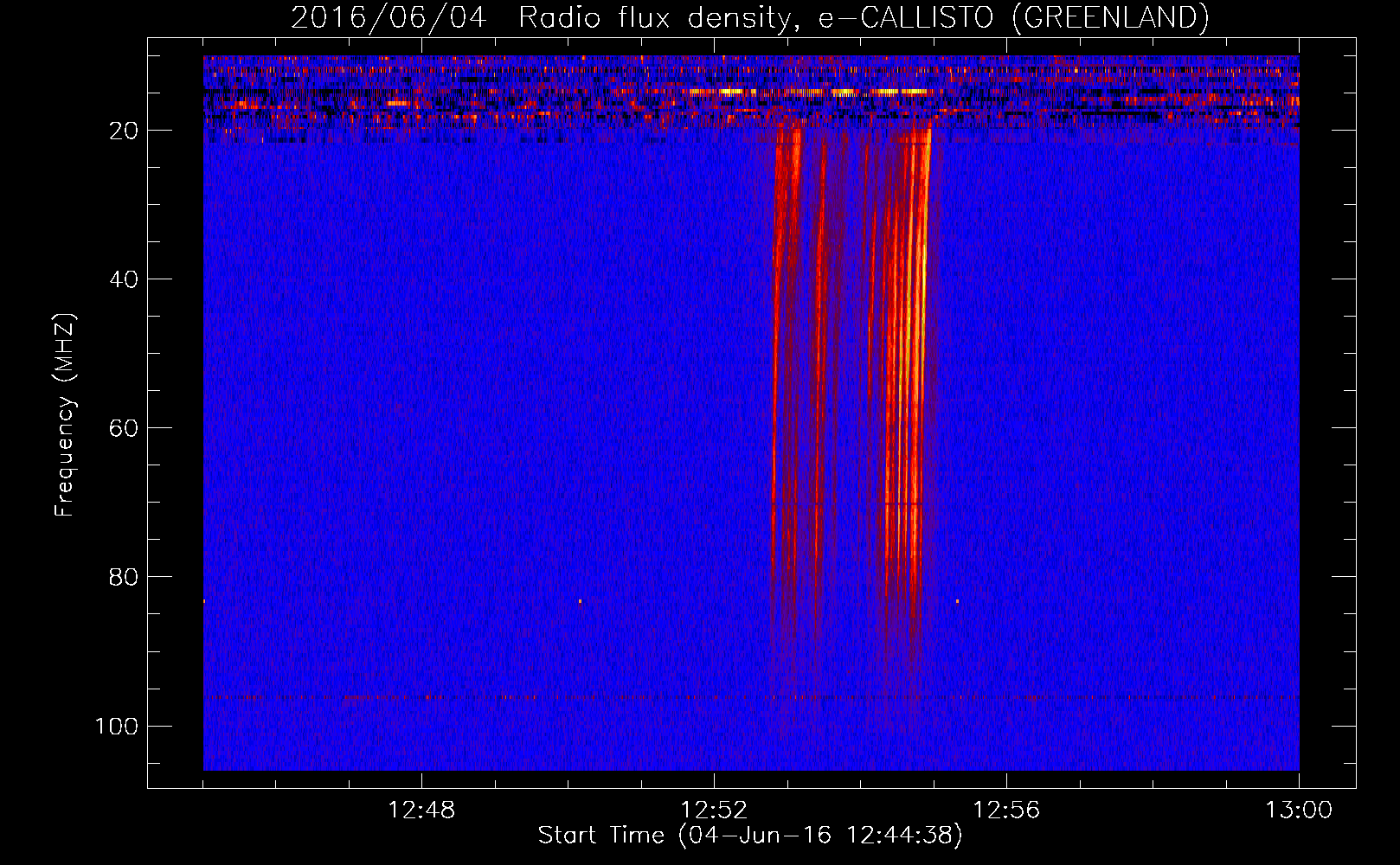Click the 80 frequency tick label
The height and width of the screenshot is (865, 1400).
click(x=124, y=577)
